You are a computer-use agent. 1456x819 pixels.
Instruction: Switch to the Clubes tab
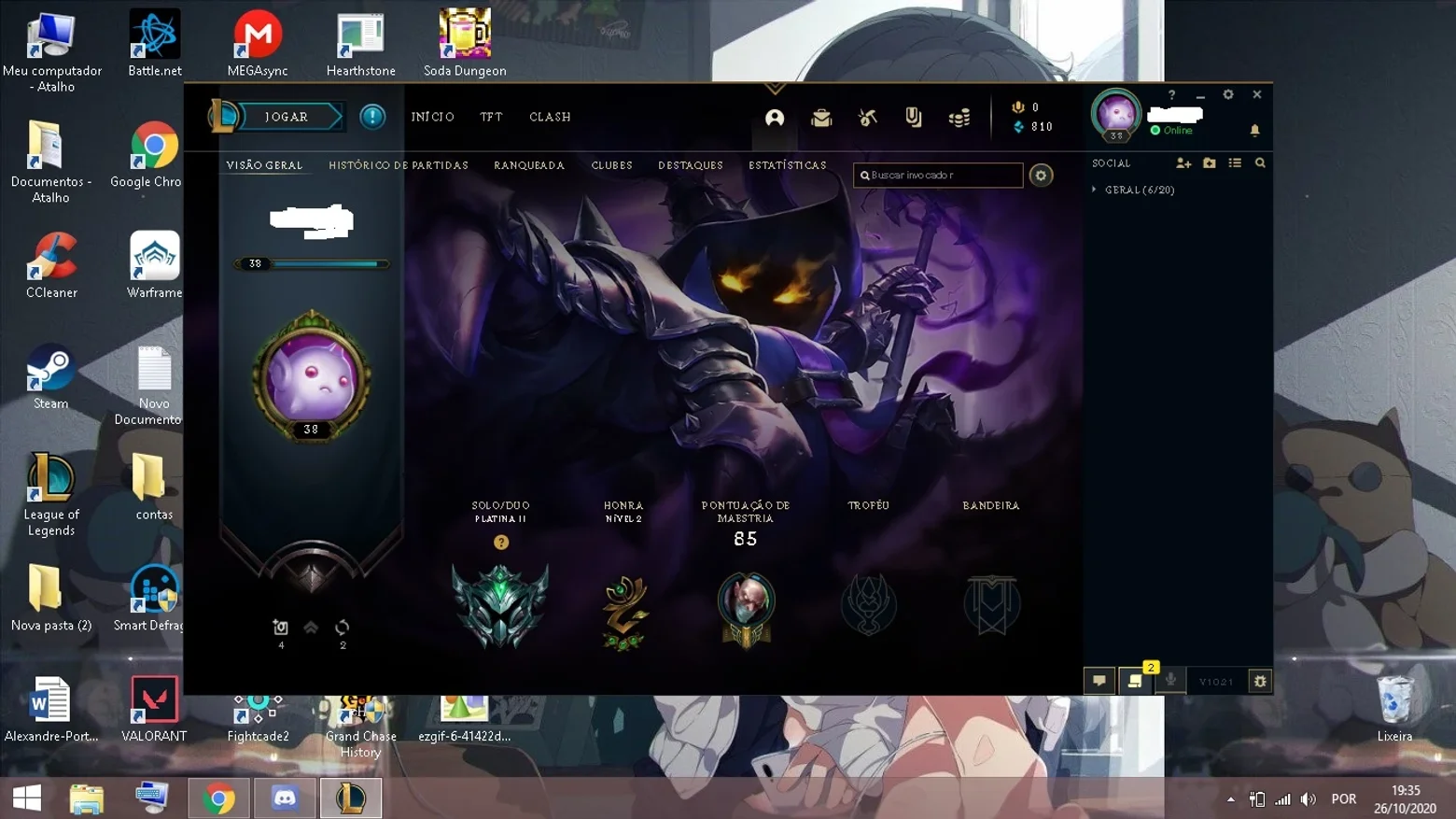pos(612,165)
